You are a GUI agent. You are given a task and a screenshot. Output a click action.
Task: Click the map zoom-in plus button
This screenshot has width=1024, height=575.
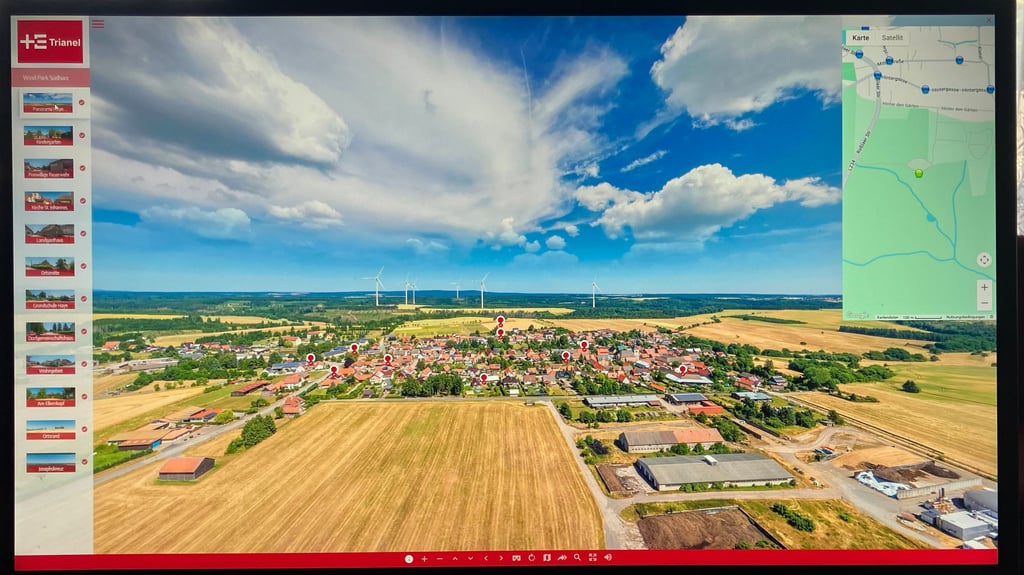[984, 288]
